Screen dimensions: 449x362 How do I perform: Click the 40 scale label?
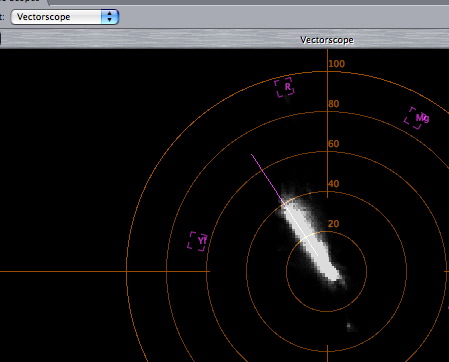(334, 184)
